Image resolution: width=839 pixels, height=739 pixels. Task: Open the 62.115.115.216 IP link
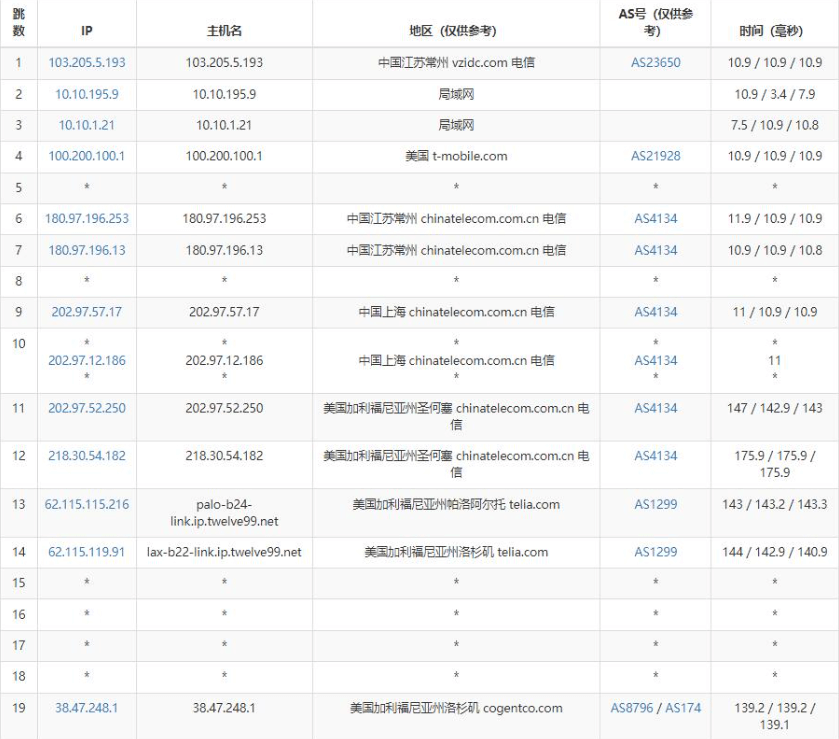pos(87,504)
